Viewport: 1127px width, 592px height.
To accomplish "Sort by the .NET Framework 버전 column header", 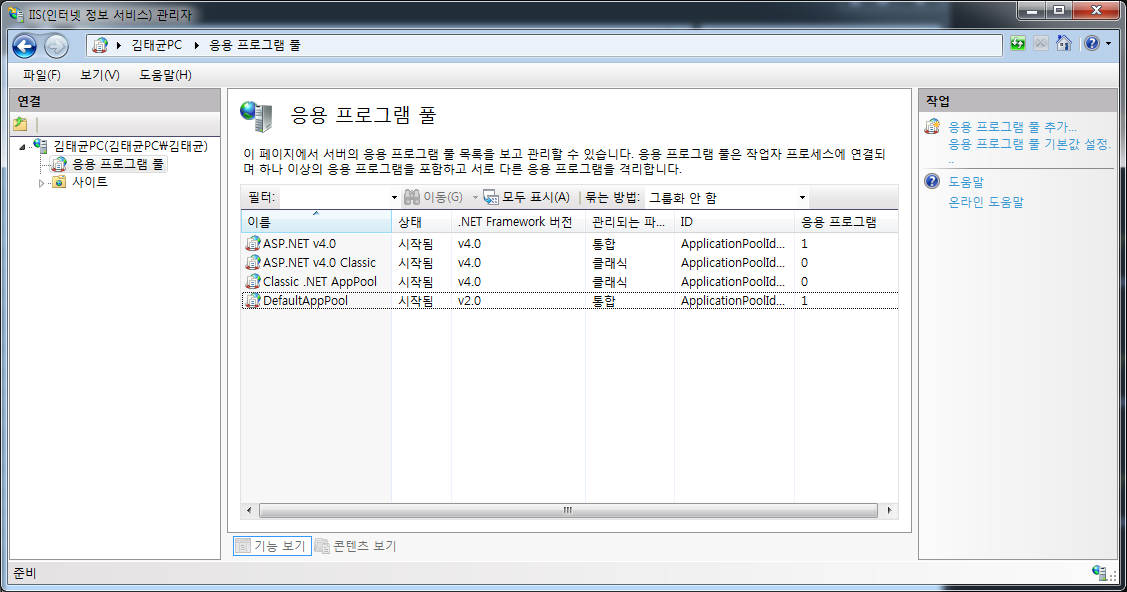I will click(x=518, y=222).
